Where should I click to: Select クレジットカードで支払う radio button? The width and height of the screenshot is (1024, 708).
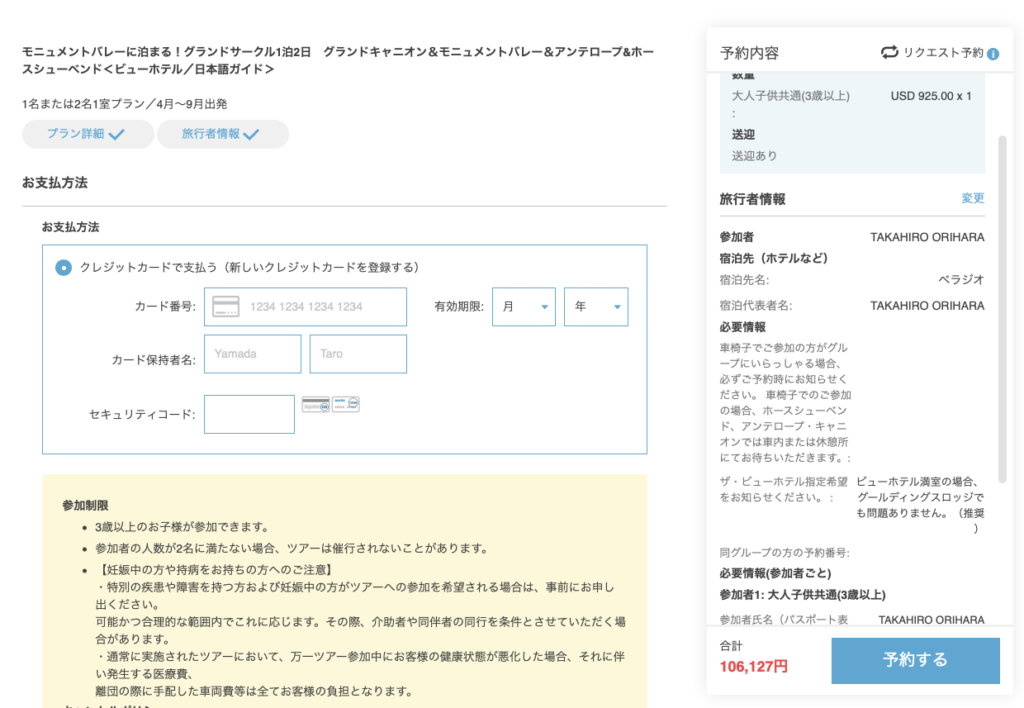pos(63,268)
